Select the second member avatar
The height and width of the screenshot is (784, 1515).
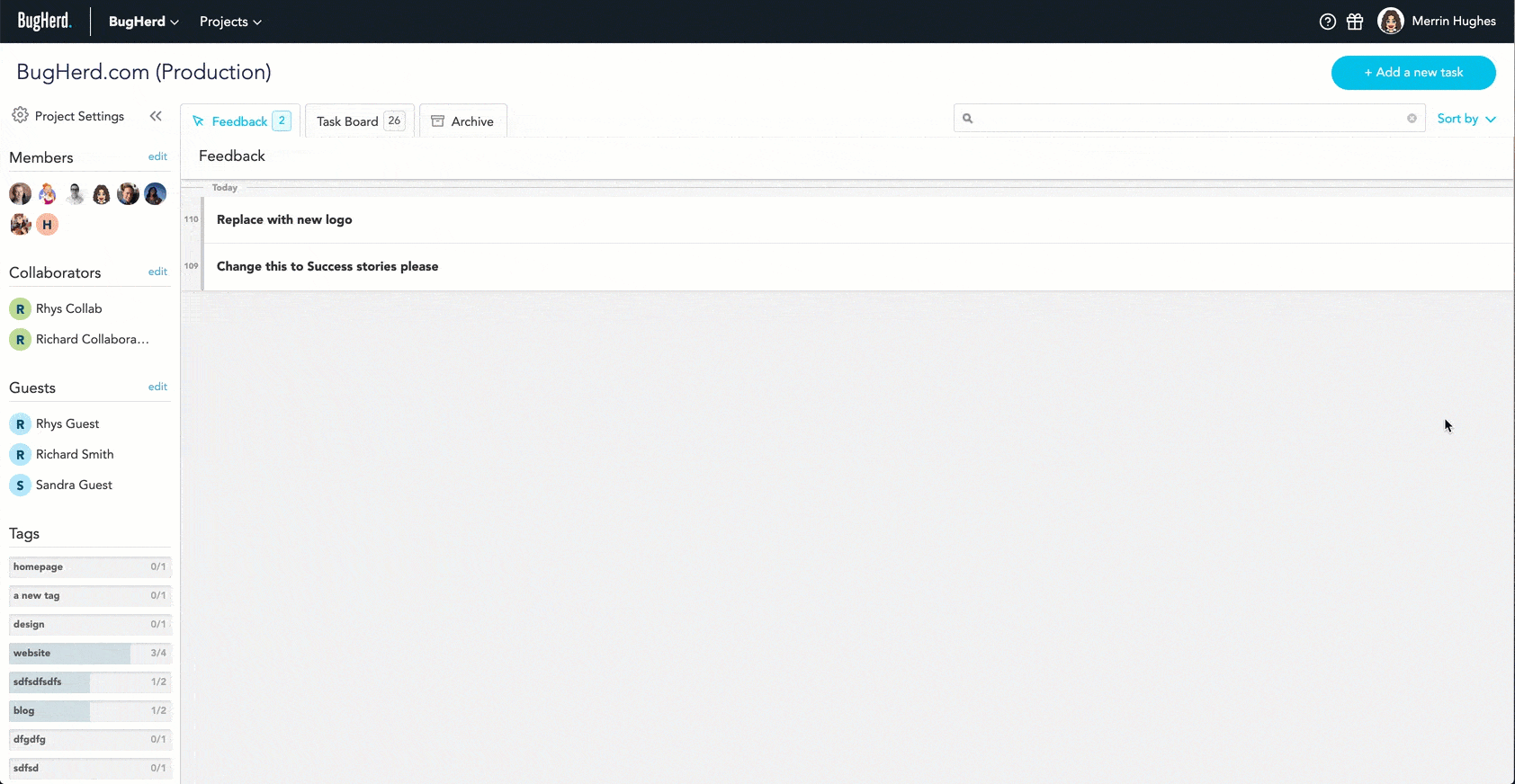[x=48, y=193]
